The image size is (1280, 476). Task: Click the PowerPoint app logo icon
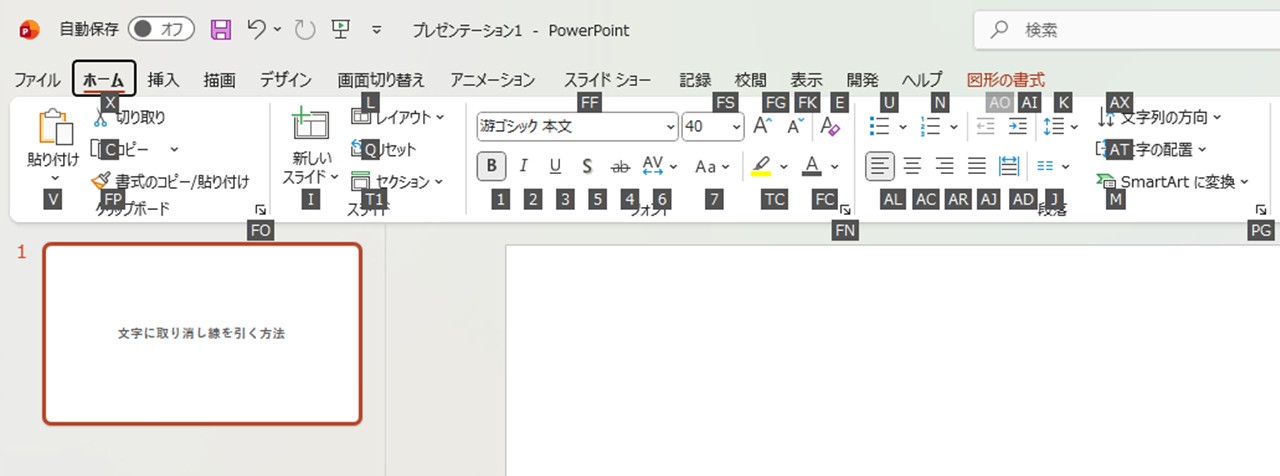[29, 30]
